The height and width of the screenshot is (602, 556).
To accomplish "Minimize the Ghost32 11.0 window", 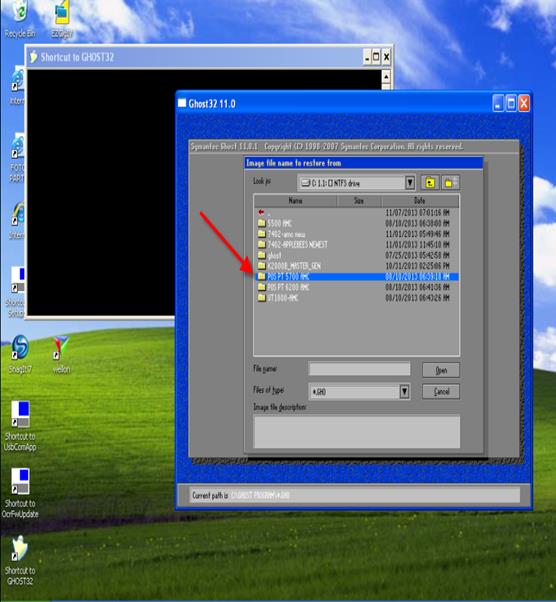I will point(498,104).
